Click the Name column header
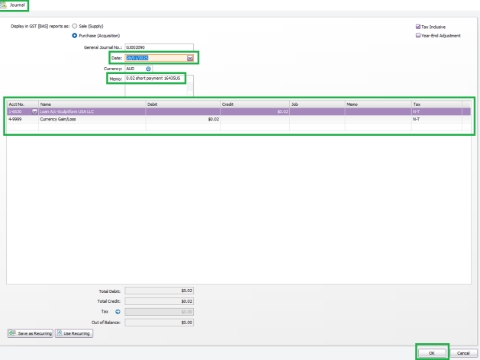 pos(92,104)
